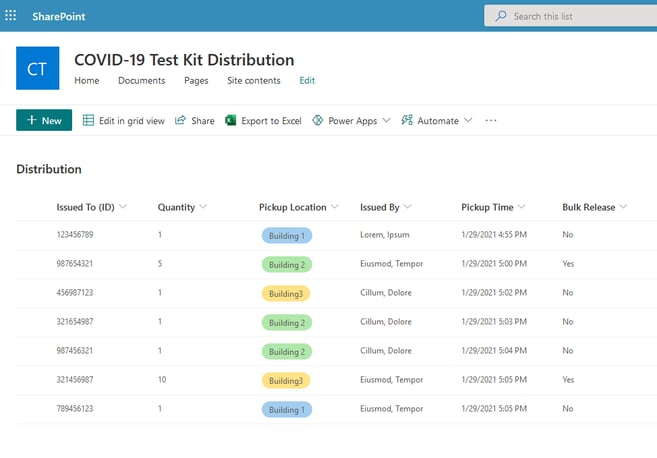Click Eiusmod, Tempor in row 987654321
The height and width of the screenshot is (458, 657).
[x=391, y=264]
